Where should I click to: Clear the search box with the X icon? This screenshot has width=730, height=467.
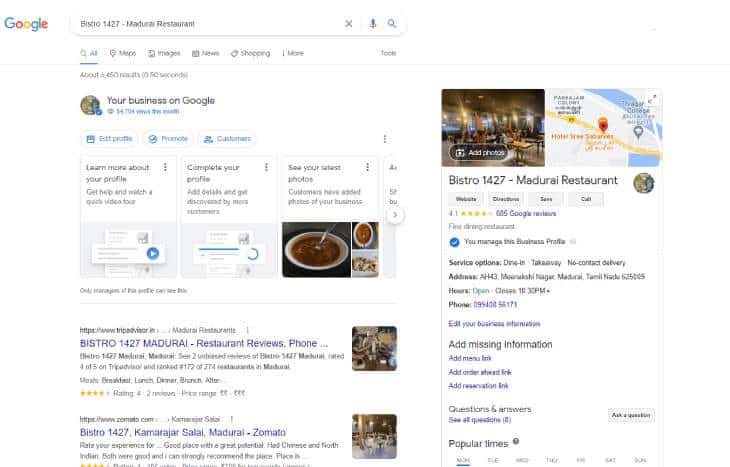click(349, 24)
